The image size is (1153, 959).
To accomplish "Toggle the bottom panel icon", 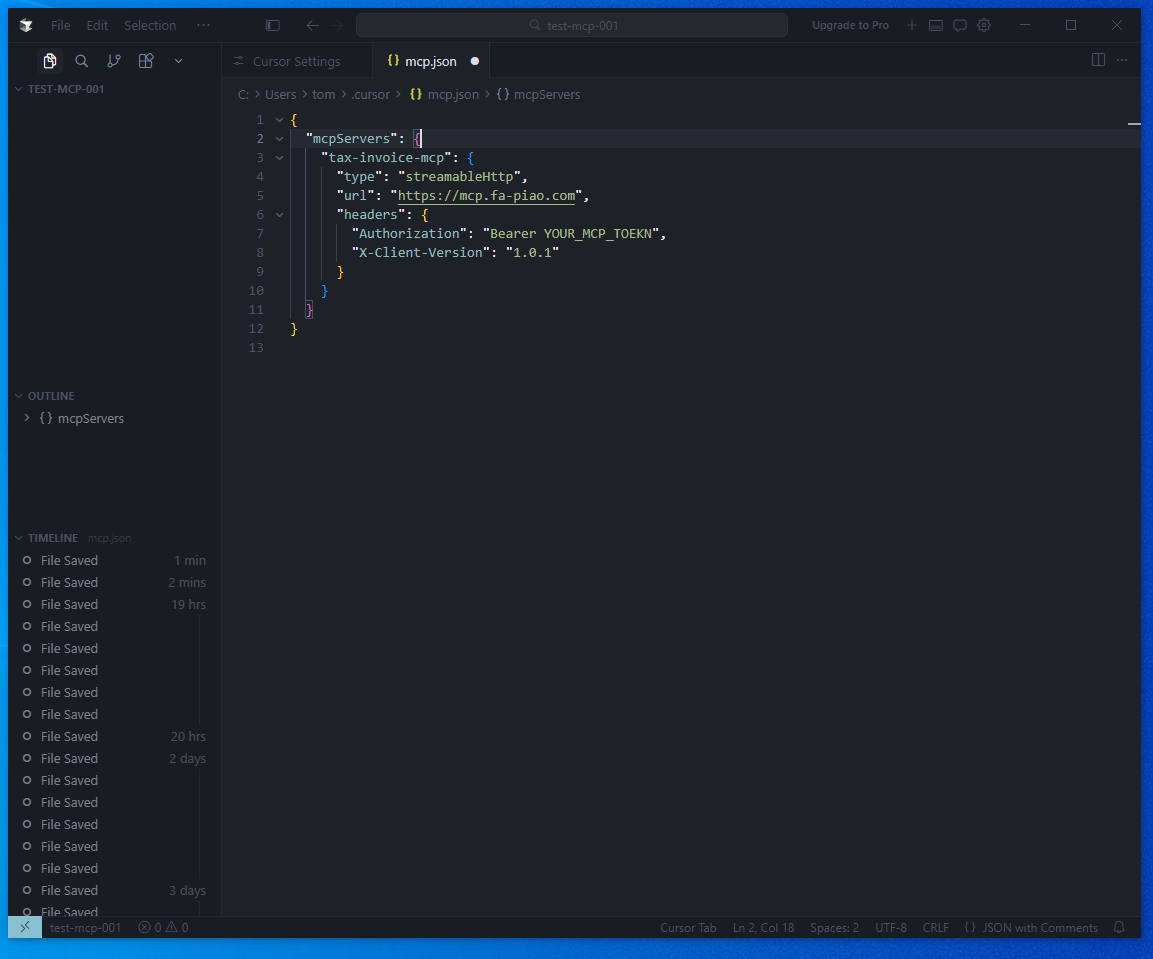I will click(x=935, y=25).
